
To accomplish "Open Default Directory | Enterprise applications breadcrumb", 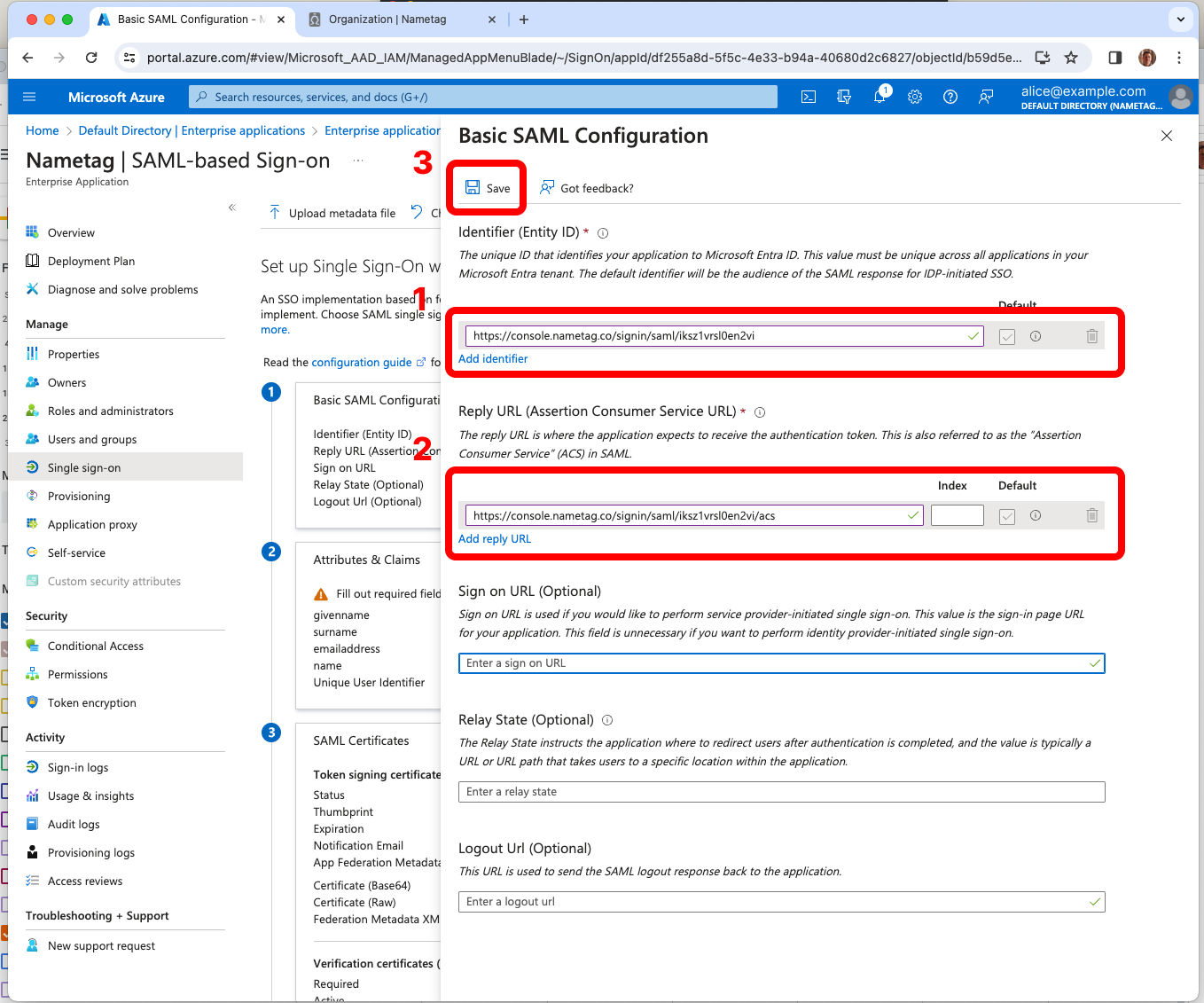I will click(x=192, y=130).
